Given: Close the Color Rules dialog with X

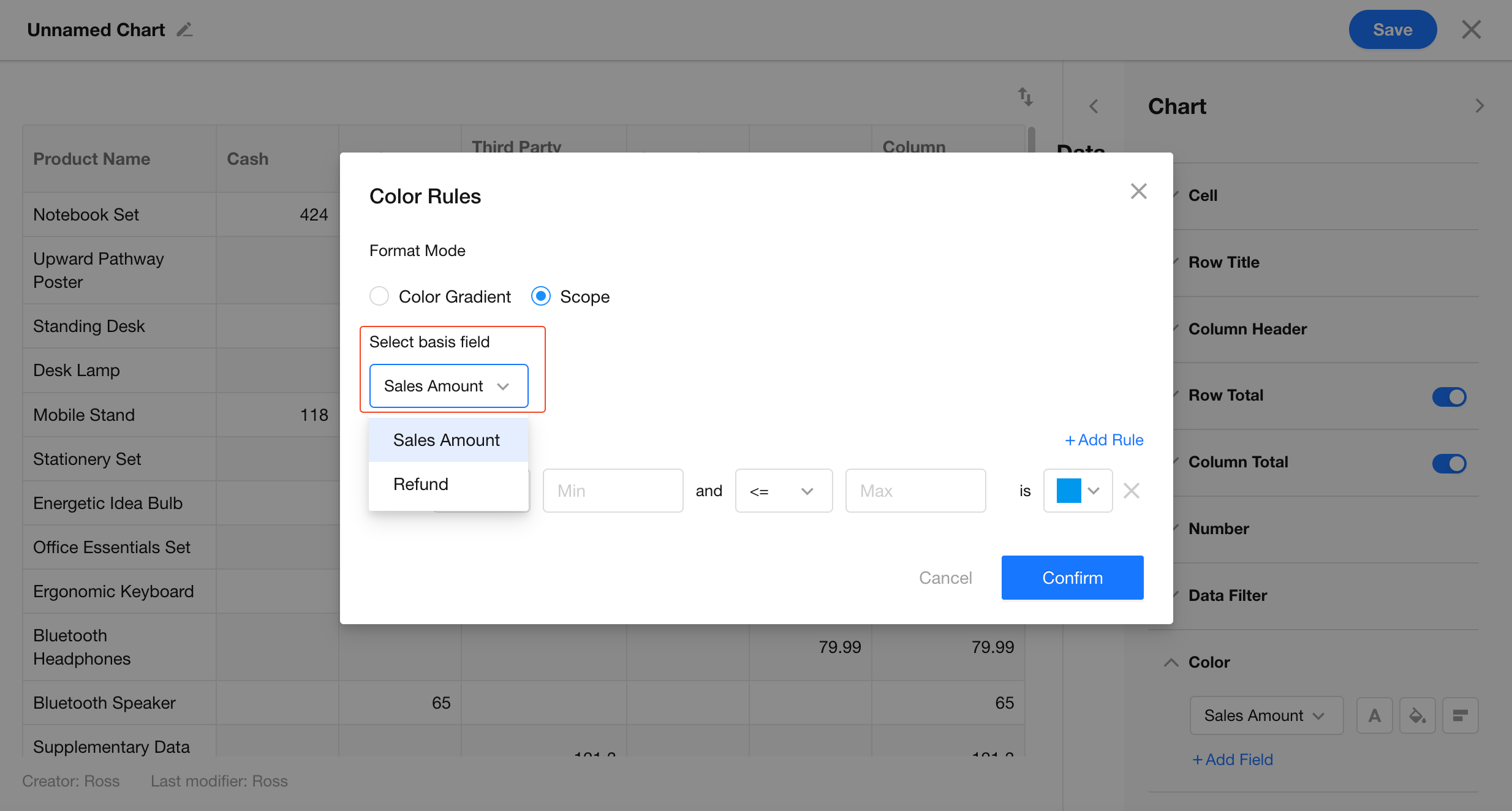Looking at the screenshot, I should (1138, 191).
